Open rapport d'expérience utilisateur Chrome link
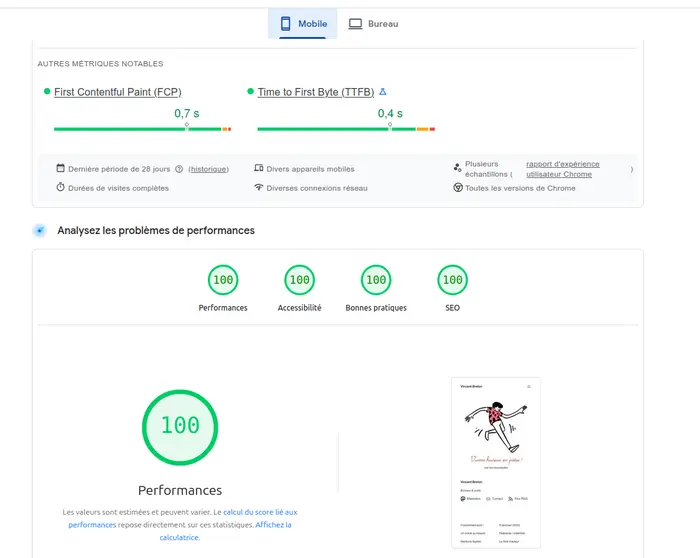This screenshot has height=558, width=700. point(562,169)
